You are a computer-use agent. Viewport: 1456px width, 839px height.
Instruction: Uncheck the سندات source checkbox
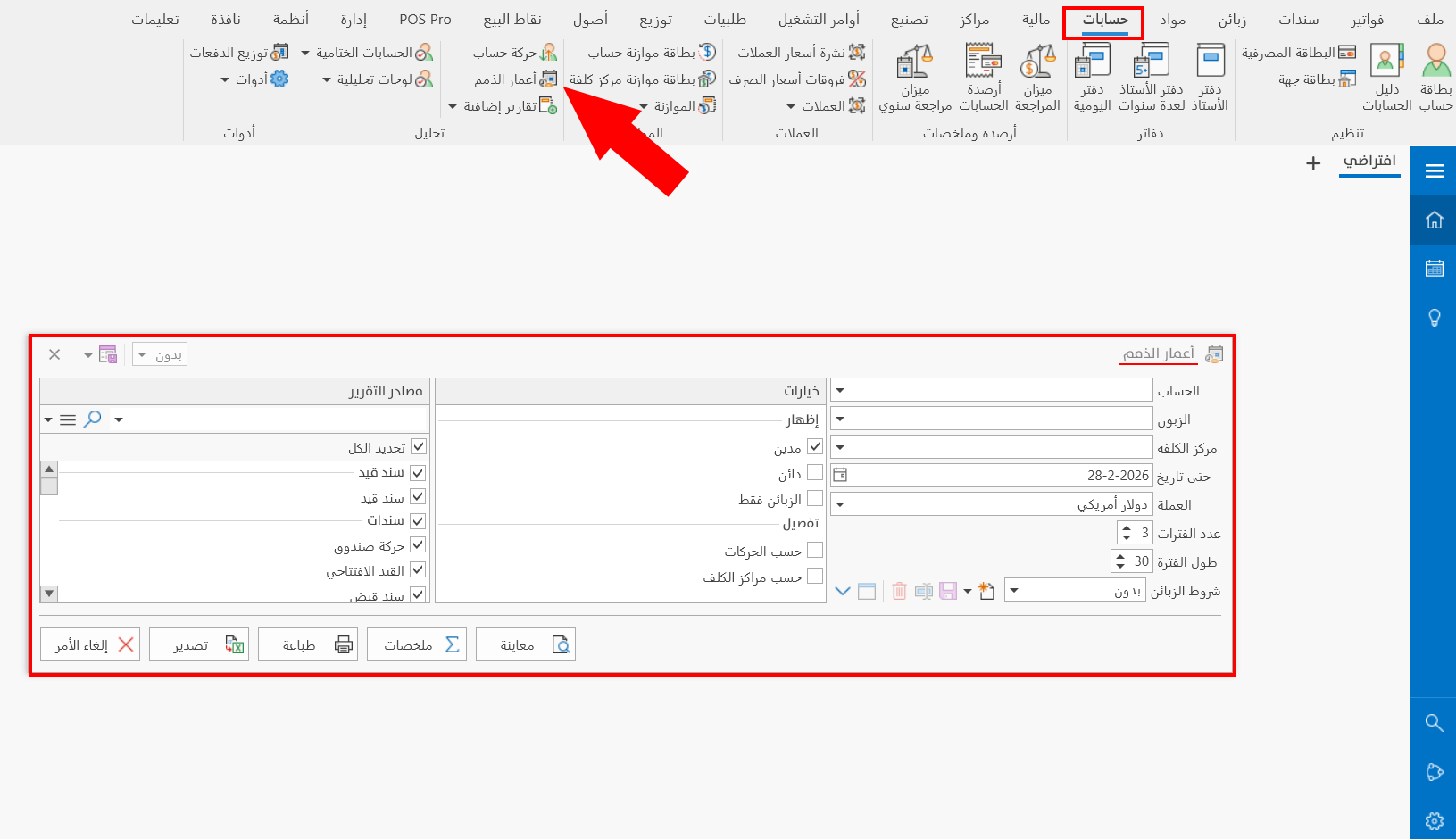pos(418,520)
